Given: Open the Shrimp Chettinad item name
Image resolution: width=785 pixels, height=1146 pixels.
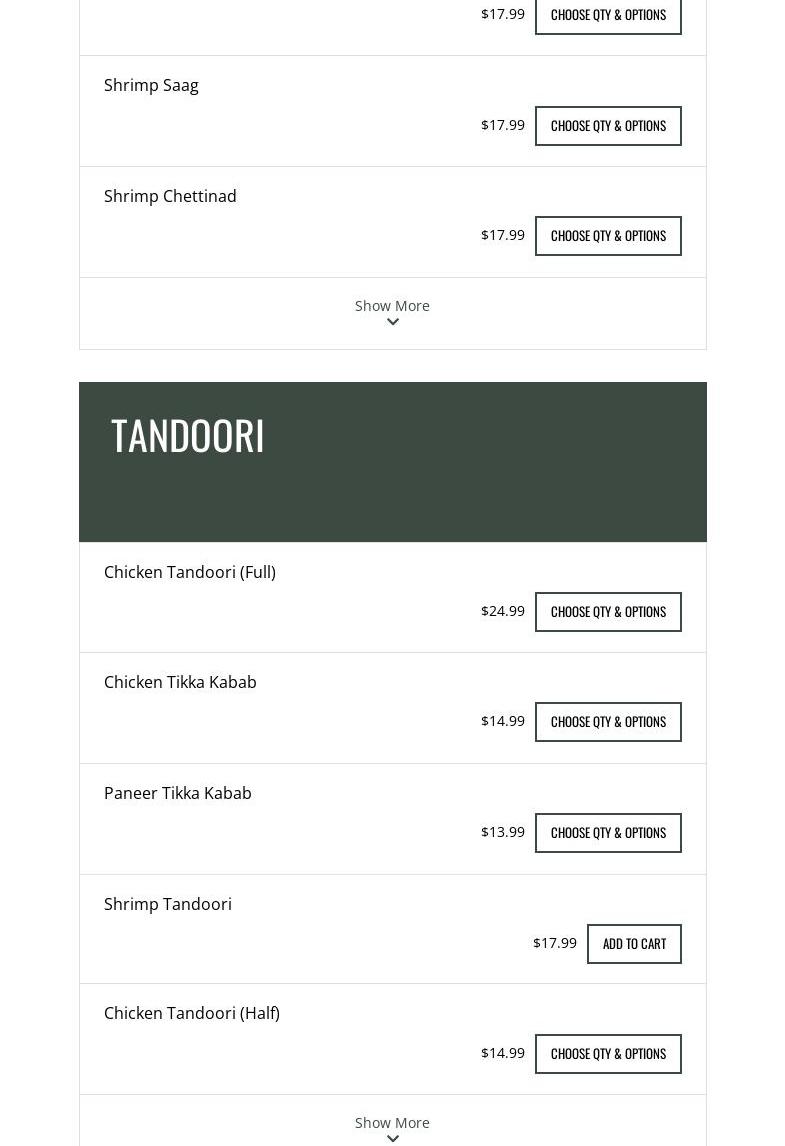Looking at the screenshot, I should pos(170,196).
